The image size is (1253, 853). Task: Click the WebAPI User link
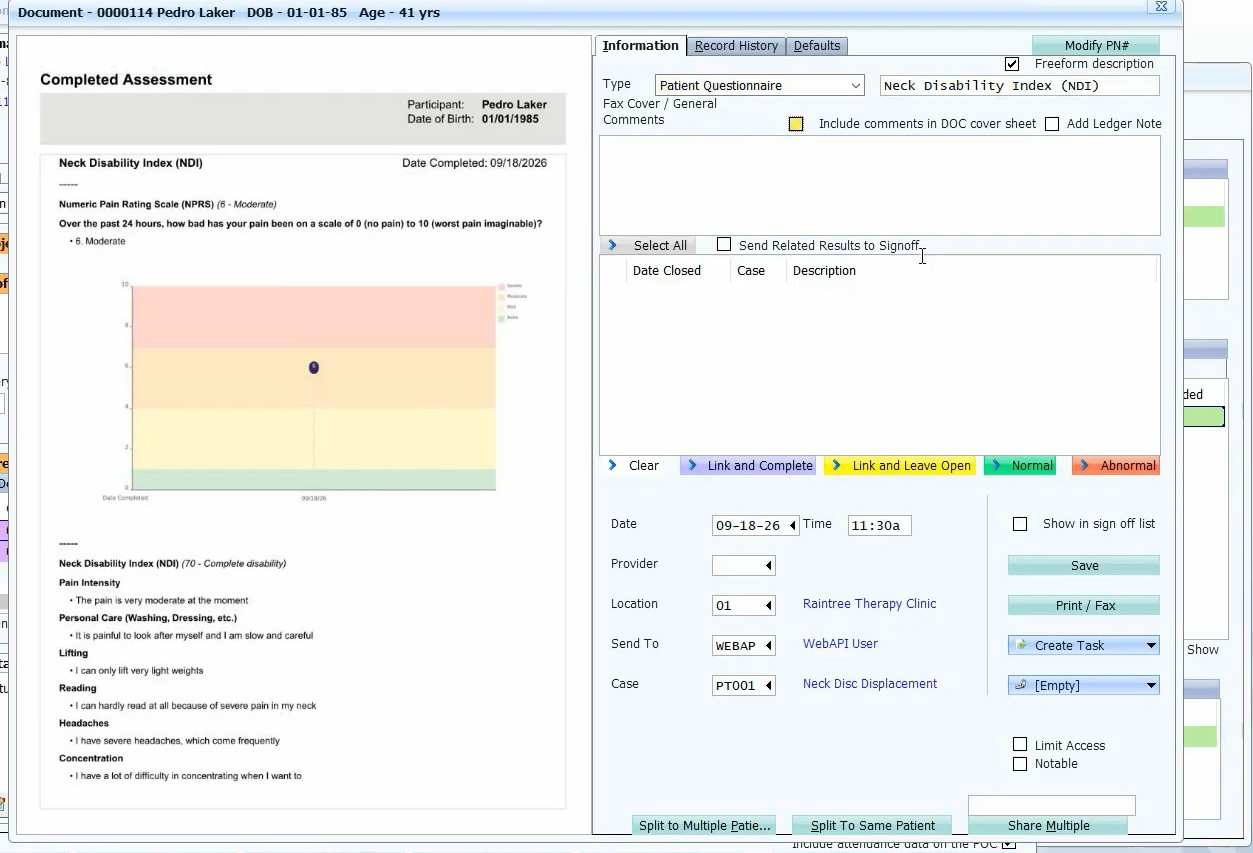pos(840,644)
